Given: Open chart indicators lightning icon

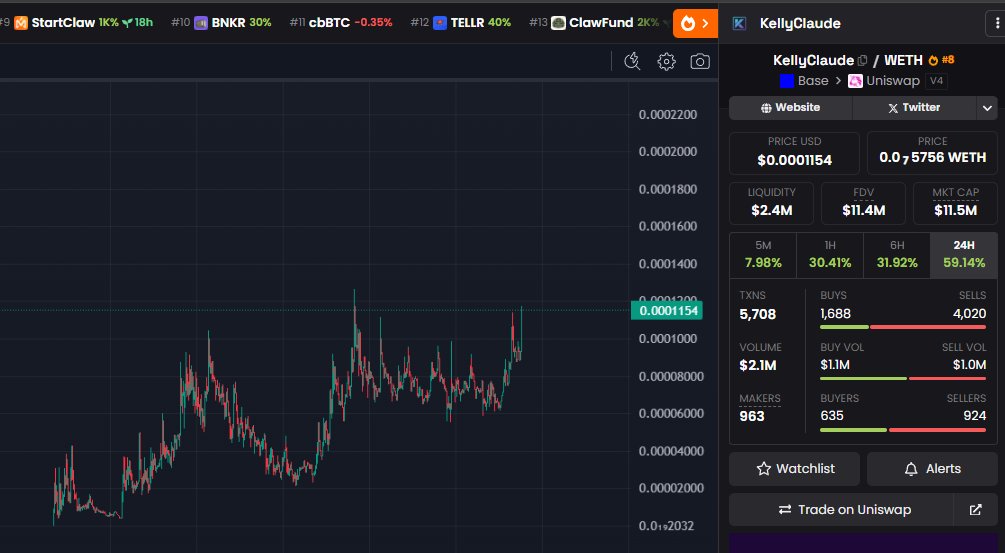Looking at the screenshot, I should [632, 62].
